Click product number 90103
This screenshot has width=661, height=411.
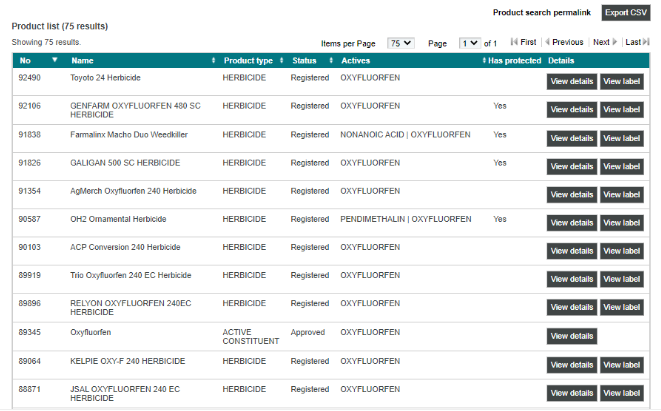pos(30,247)
